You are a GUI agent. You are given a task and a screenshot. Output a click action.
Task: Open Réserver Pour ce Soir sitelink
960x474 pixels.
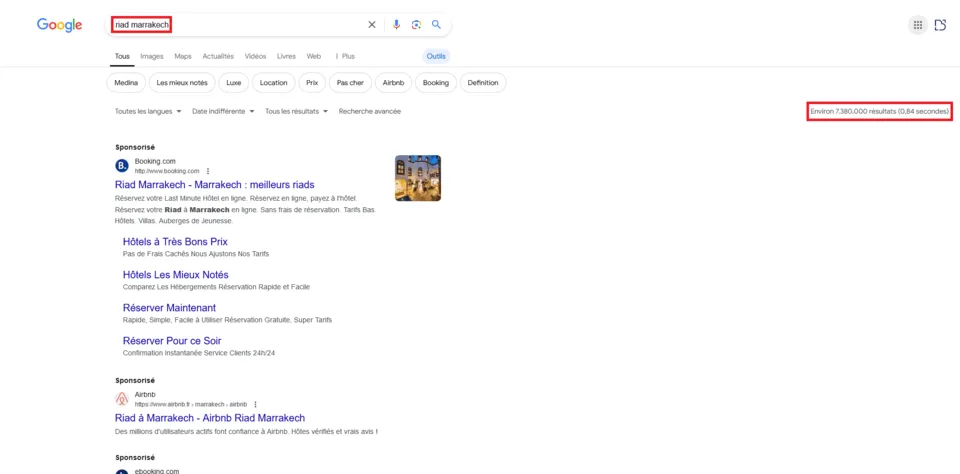172,341
